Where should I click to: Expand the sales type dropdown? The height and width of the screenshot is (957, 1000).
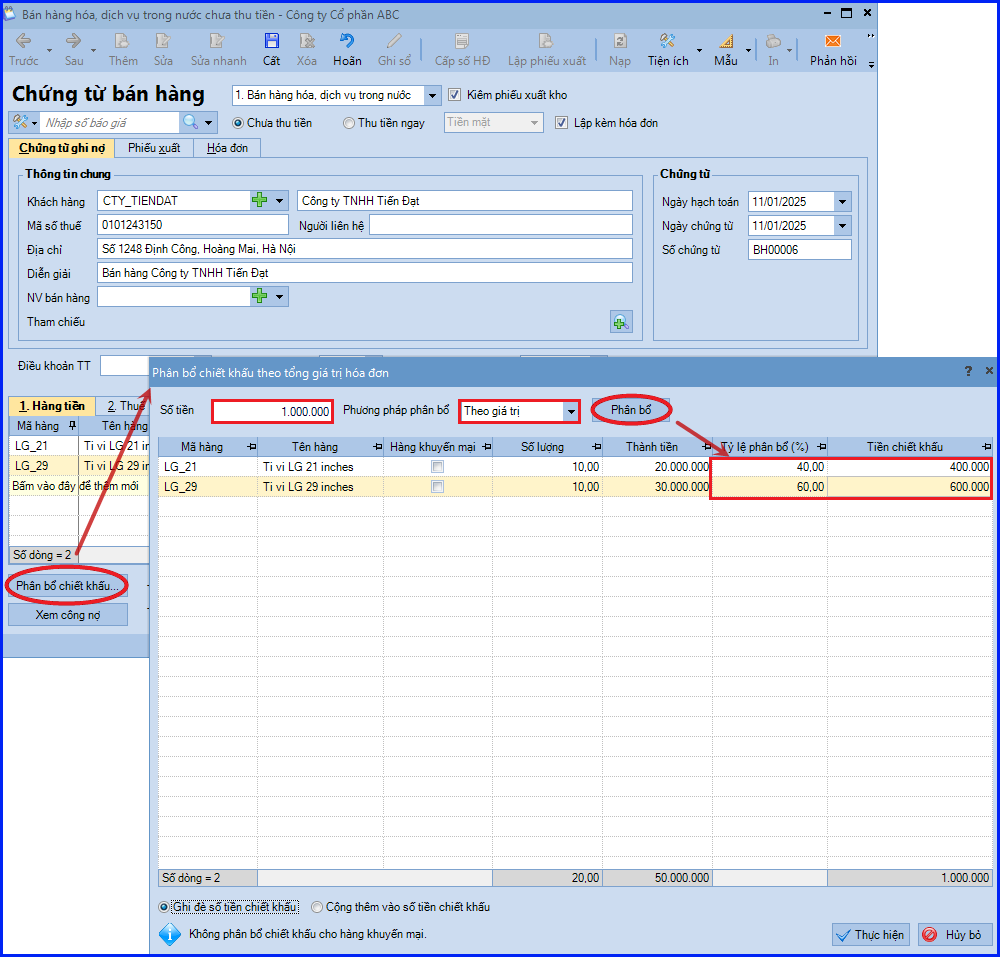point(432,96)
